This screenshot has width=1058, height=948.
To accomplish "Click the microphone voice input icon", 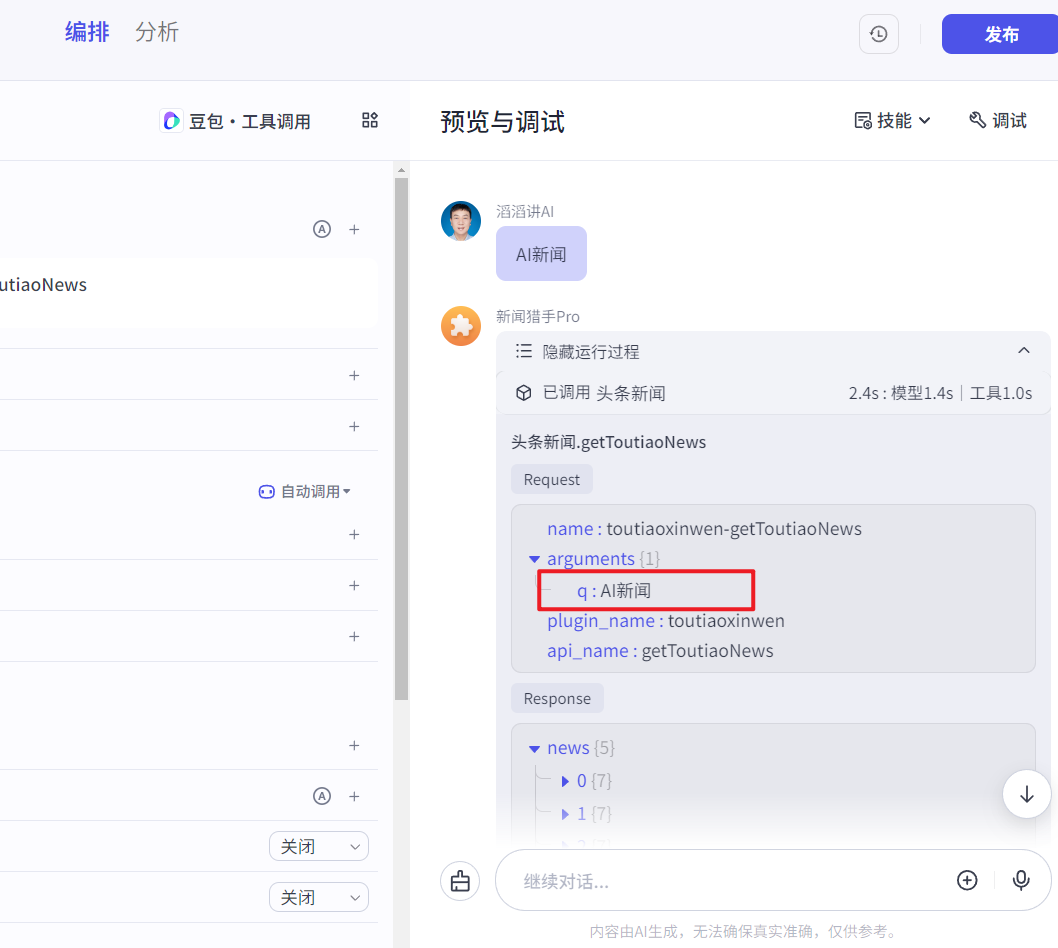I will click(1021, 881).
